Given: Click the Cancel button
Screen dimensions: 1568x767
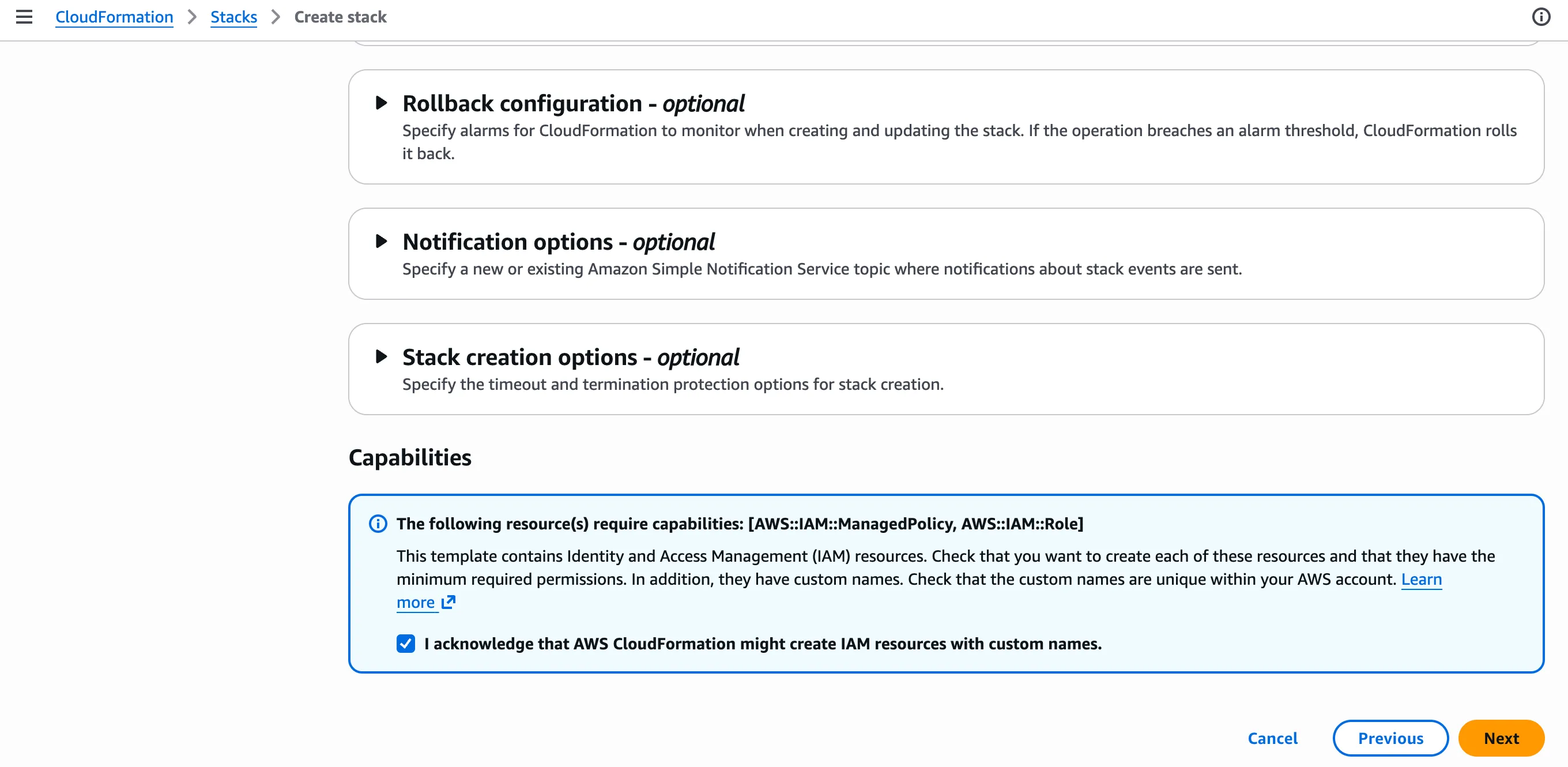Looking at the screenshot, I should click(x=1272, y=738).
